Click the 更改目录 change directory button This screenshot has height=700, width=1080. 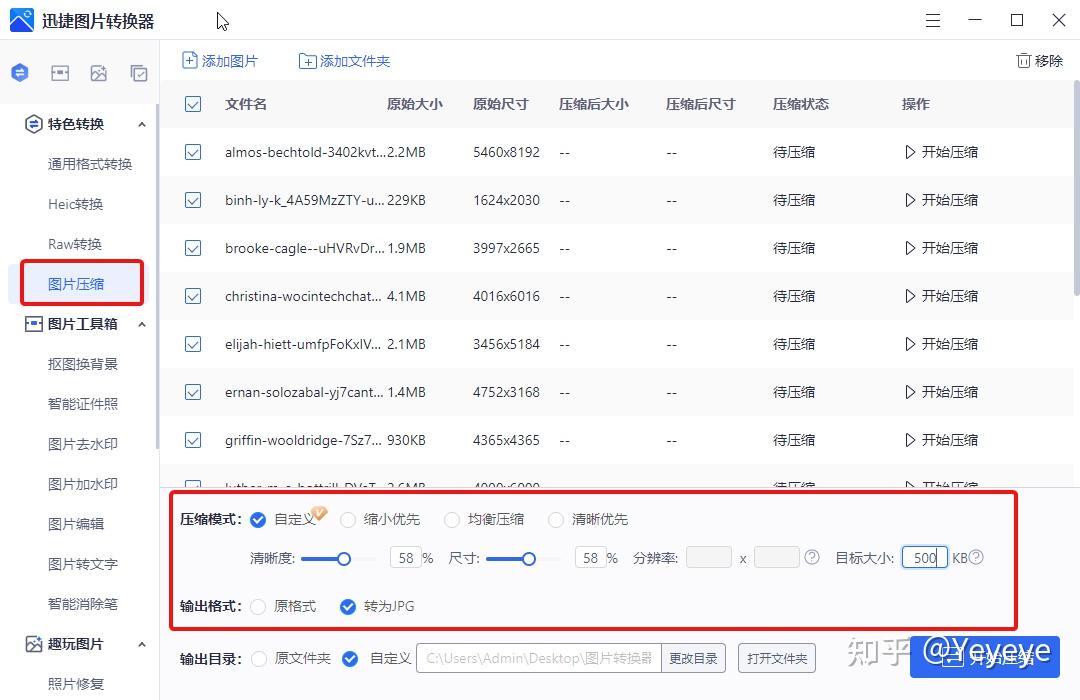pos(693,658)
